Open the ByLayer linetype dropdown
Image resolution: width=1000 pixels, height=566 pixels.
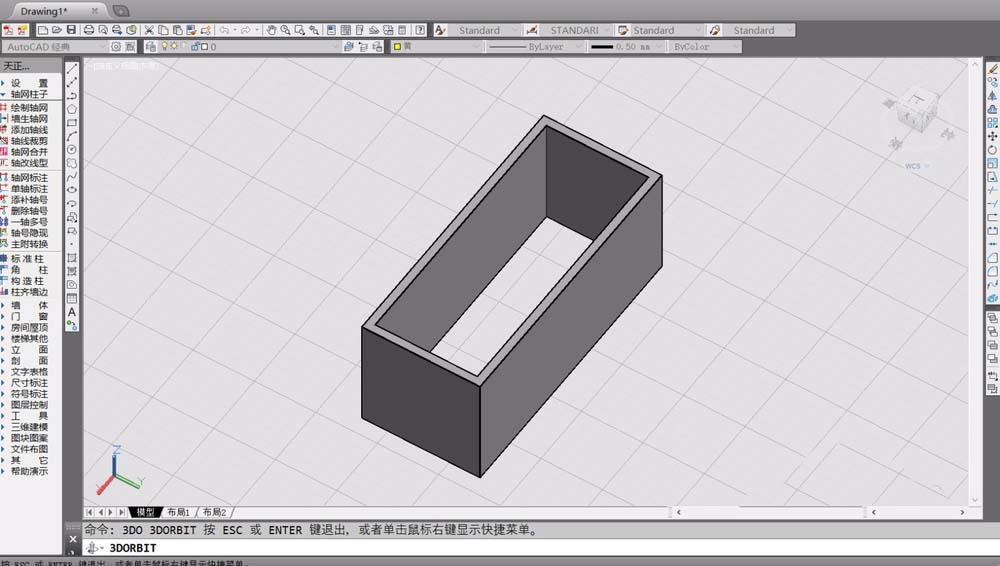click(534, 47)
